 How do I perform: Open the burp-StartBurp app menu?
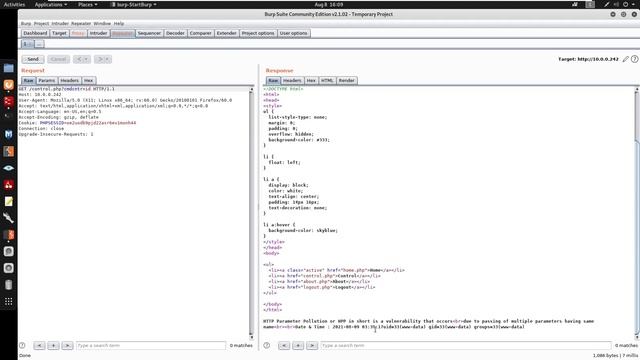click(133, 4)
